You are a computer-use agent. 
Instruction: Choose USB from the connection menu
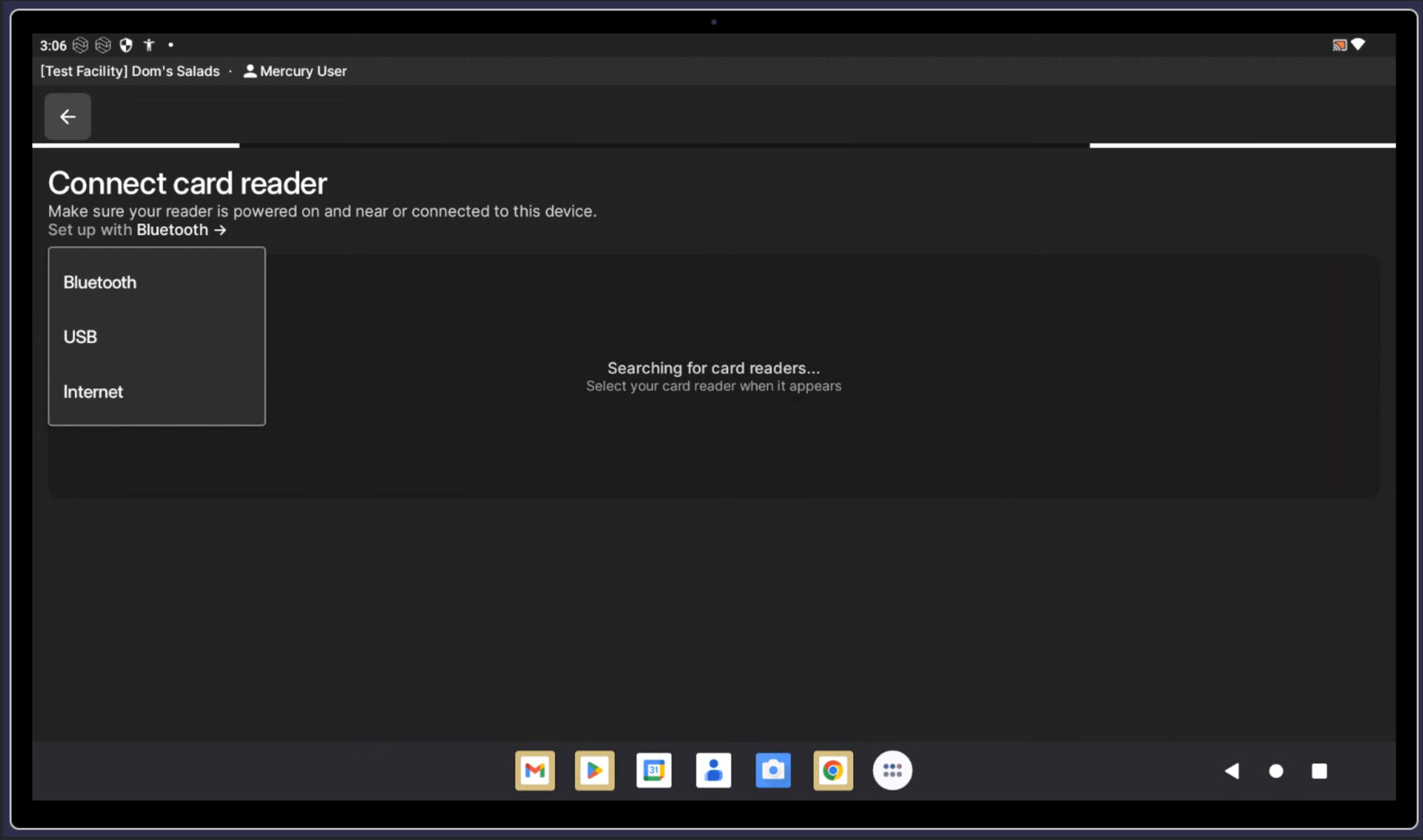(80, 337)
